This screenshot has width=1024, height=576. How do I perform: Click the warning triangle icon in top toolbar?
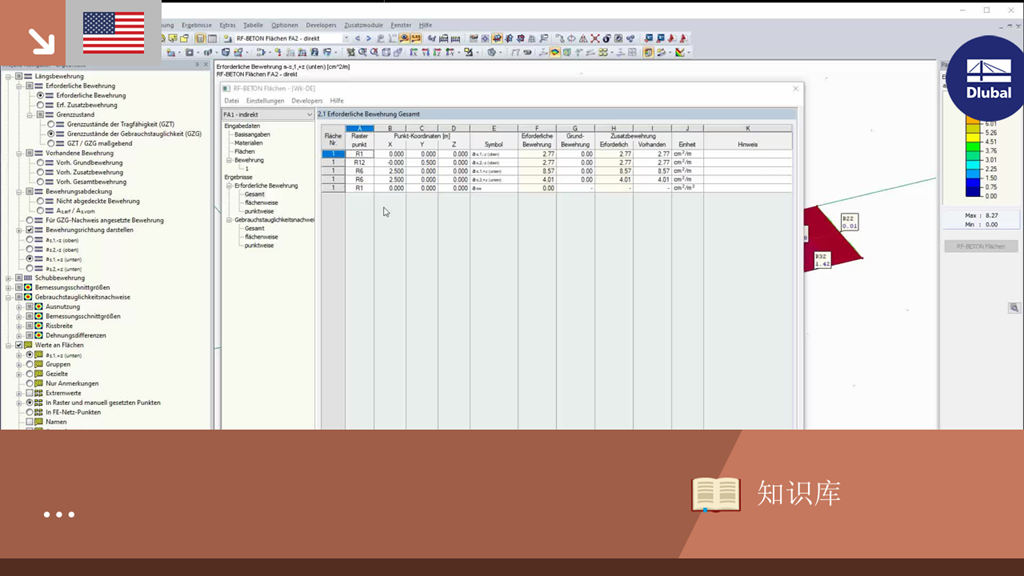tap(583, 39)
